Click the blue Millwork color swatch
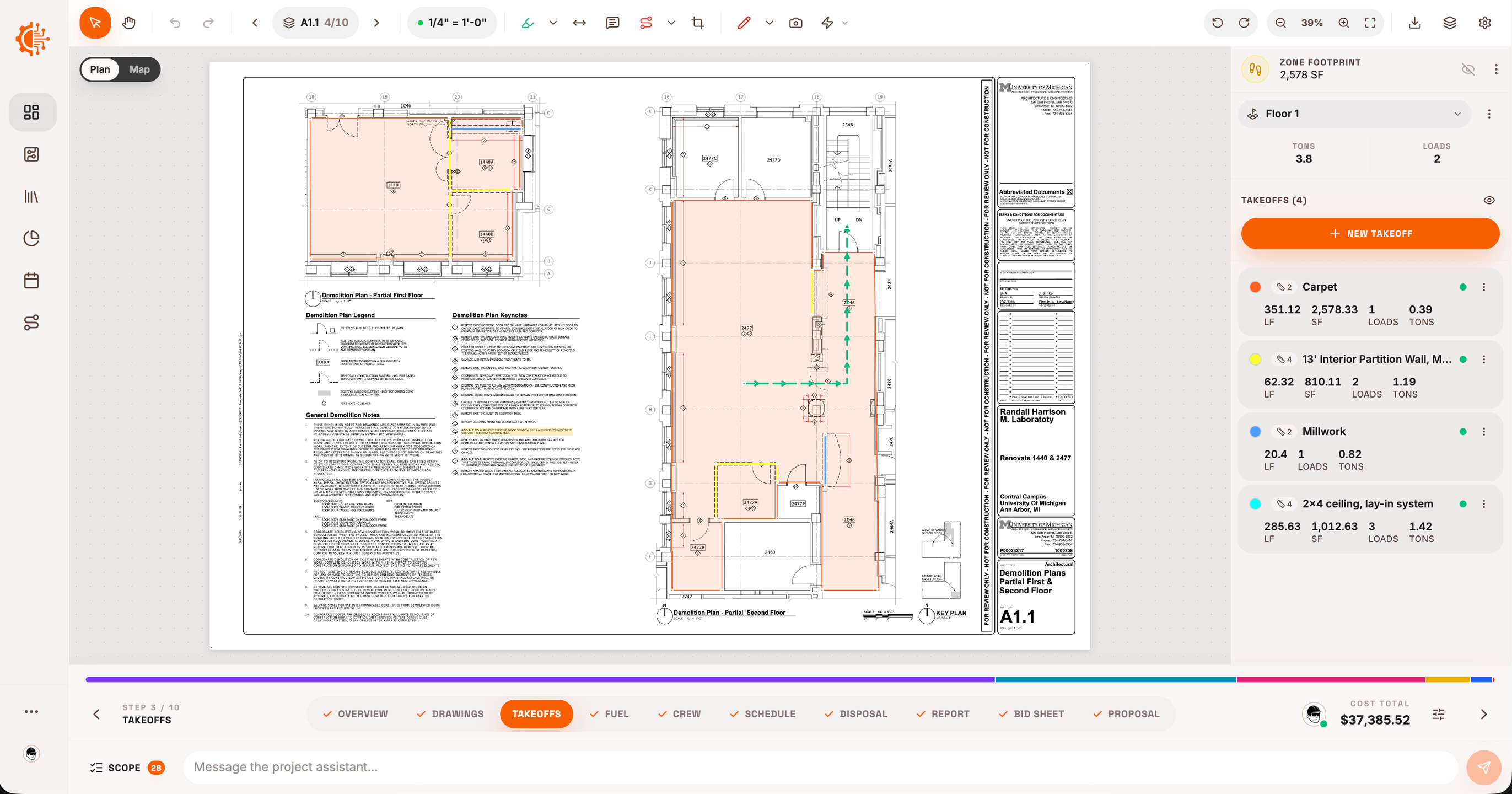This screenshot has height=794, width=1512. [1255, 432]
